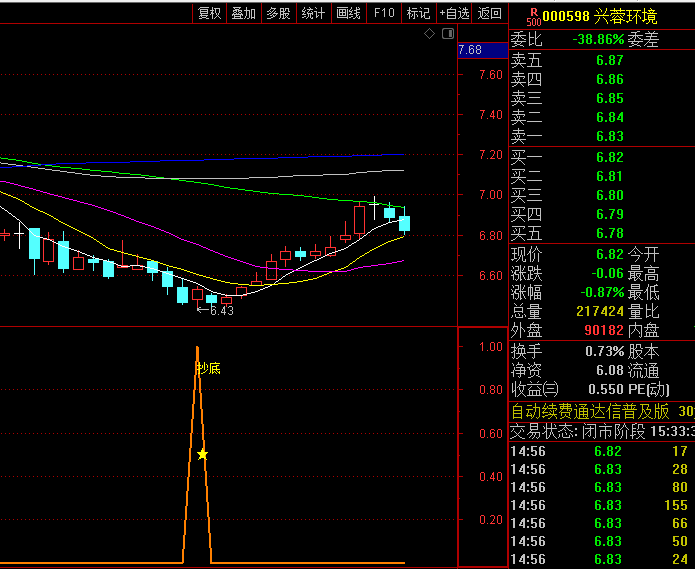Screen dimensions: 695x569
Task: Click the yellow star marker on indicator
Action: pyautogui.click(x=203, y=454)
